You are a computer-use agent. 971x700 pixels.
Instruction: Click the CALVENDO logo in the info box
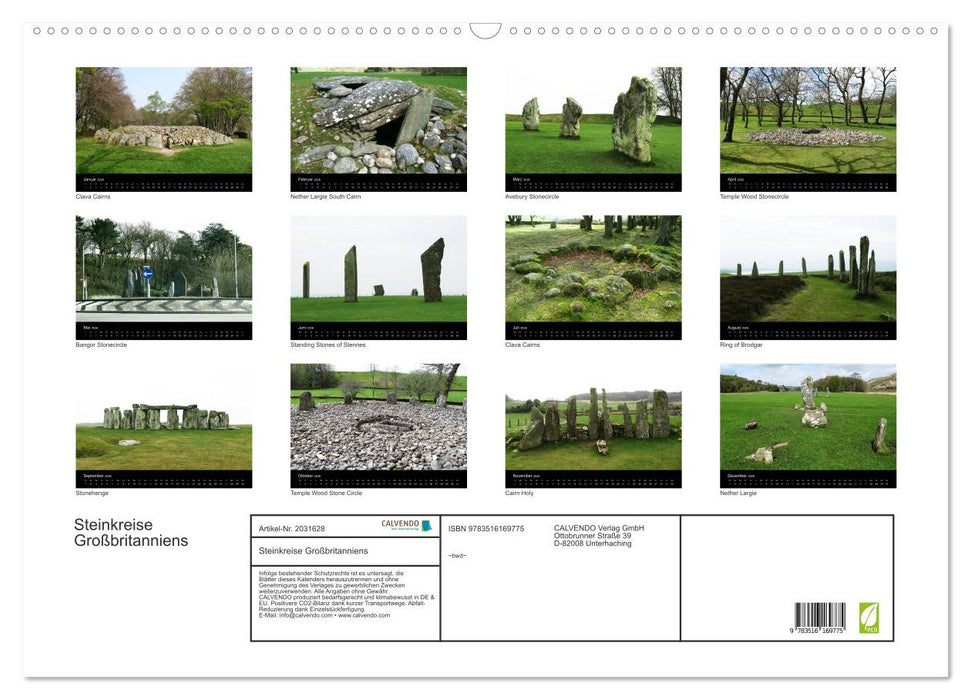(405, 525)
